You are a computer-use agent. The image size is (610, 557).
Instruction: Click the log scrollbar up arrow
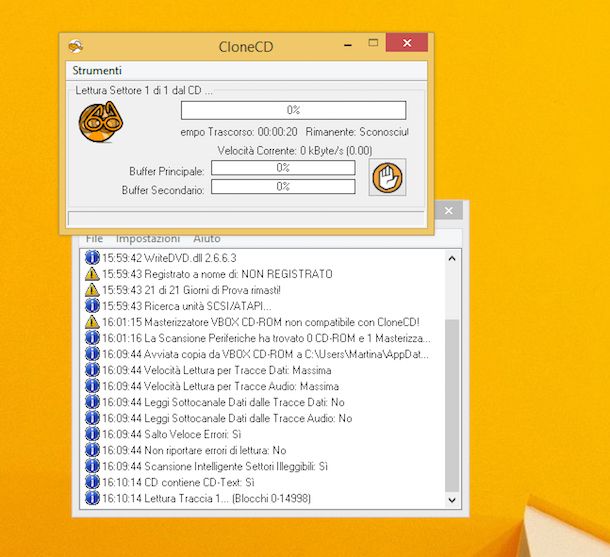click(452, 258)
